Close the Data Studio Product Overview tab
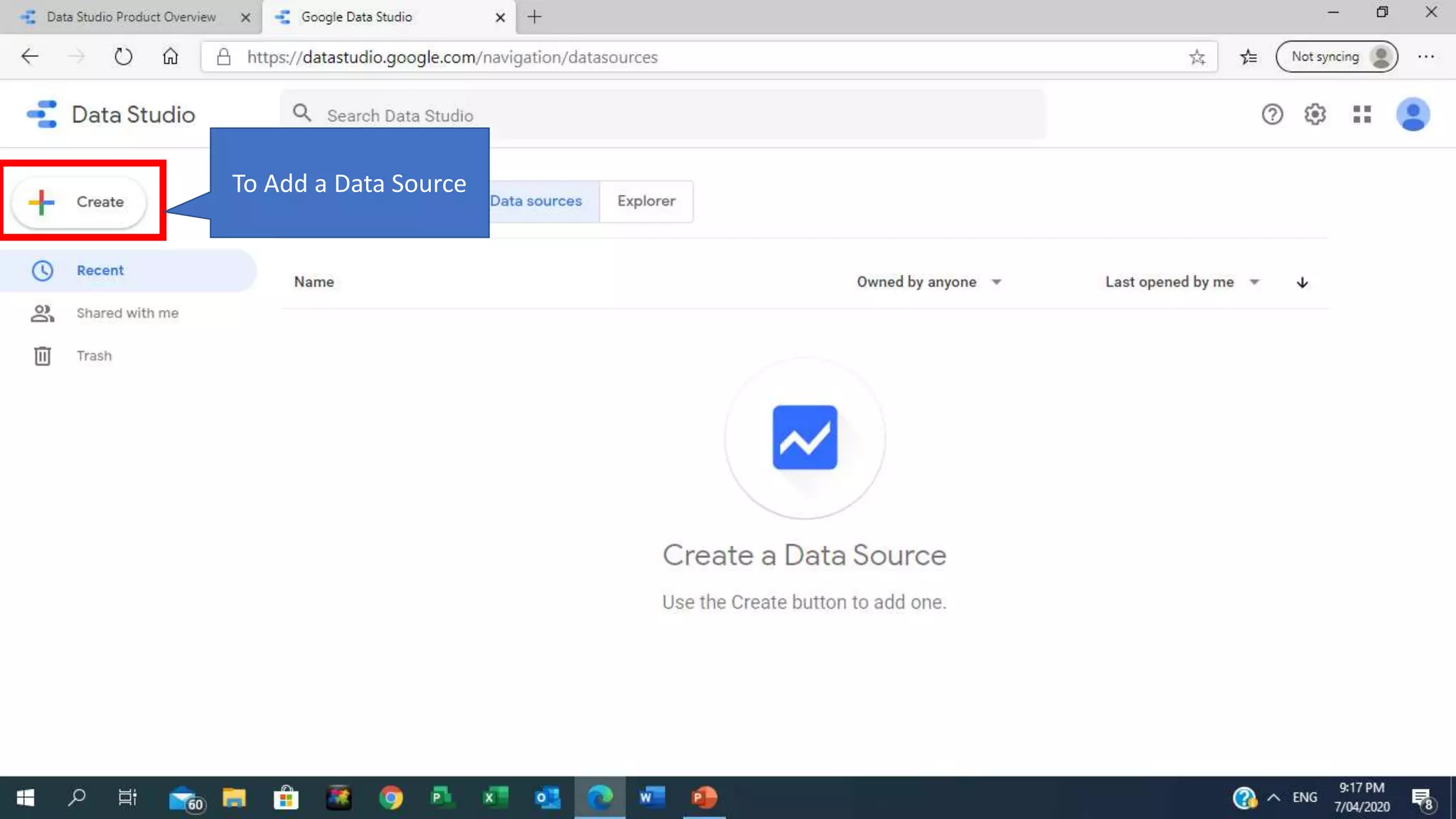This screenshot has width=1456, height=819. 245,17
